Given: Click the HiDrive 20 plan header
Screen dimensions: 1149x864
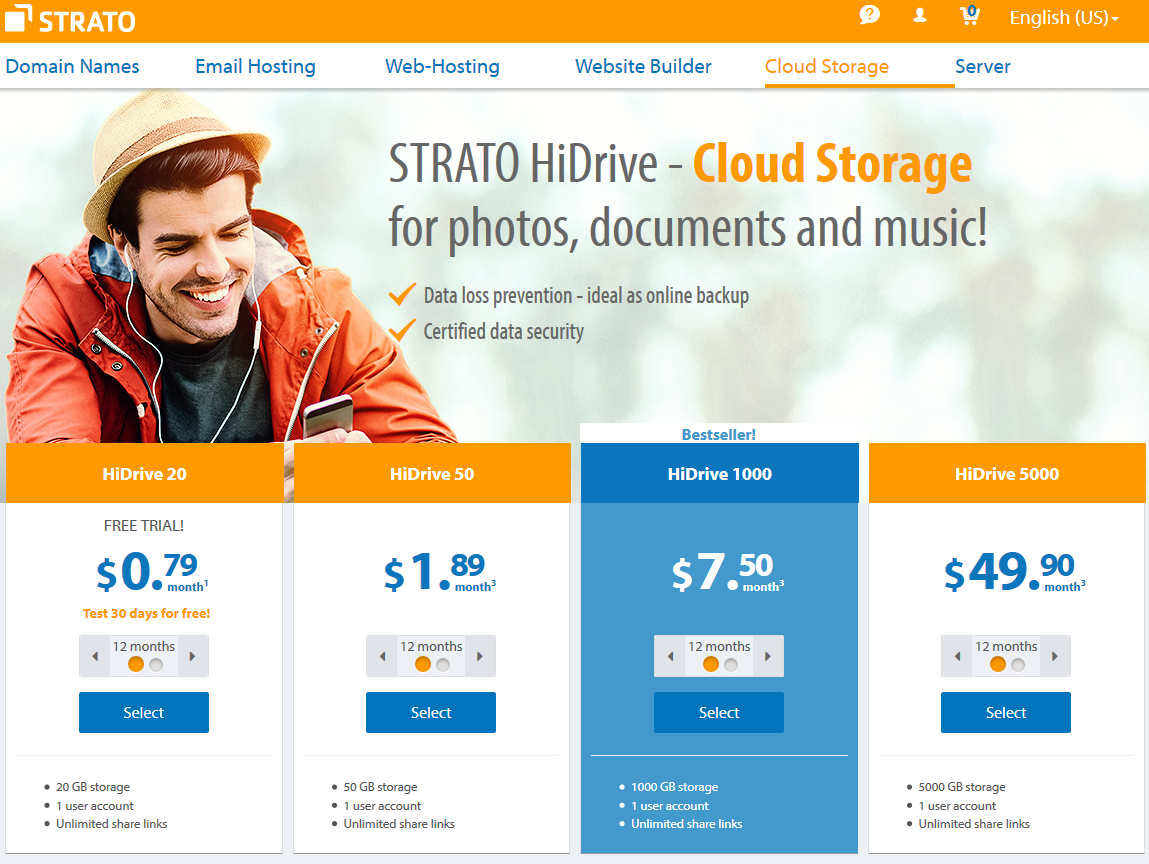Looking at the screenshot, I should tap(144, 473).
